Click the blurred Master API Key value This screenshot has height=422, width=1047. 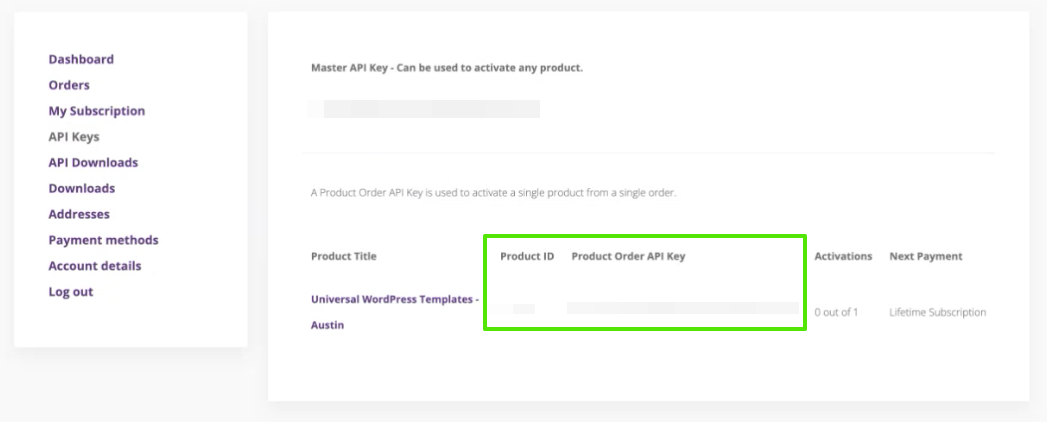pyautogui.click(x=425, y=109)
